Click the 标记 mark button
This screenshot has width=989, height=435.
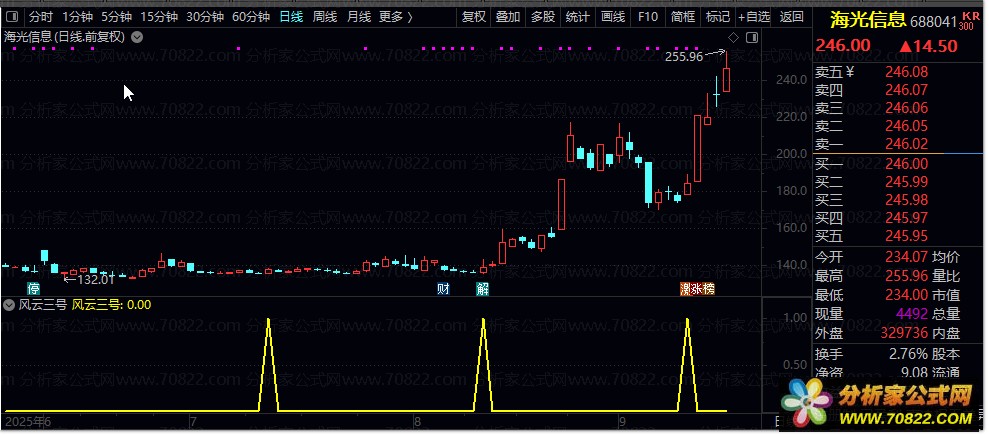pos(717,17)
